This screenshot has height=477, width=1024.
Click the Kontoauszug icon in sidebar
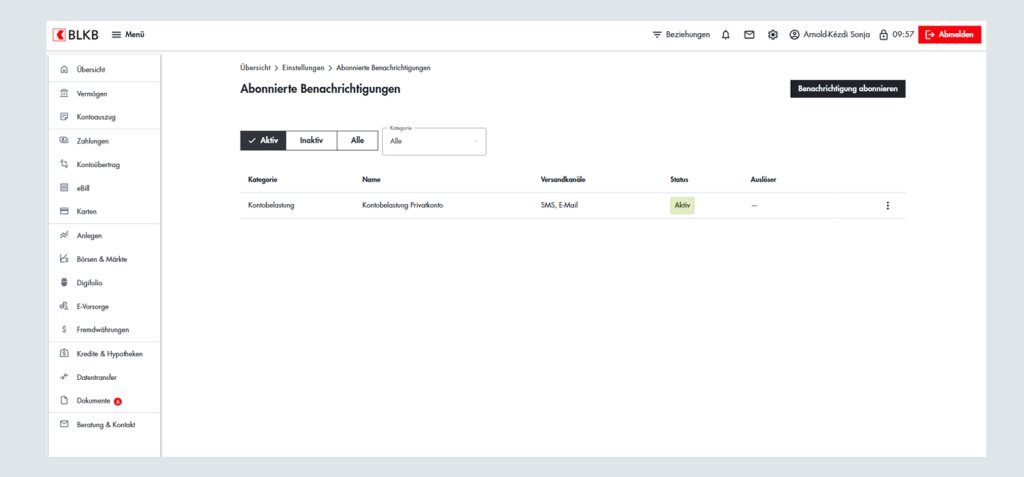pos(64,117)
